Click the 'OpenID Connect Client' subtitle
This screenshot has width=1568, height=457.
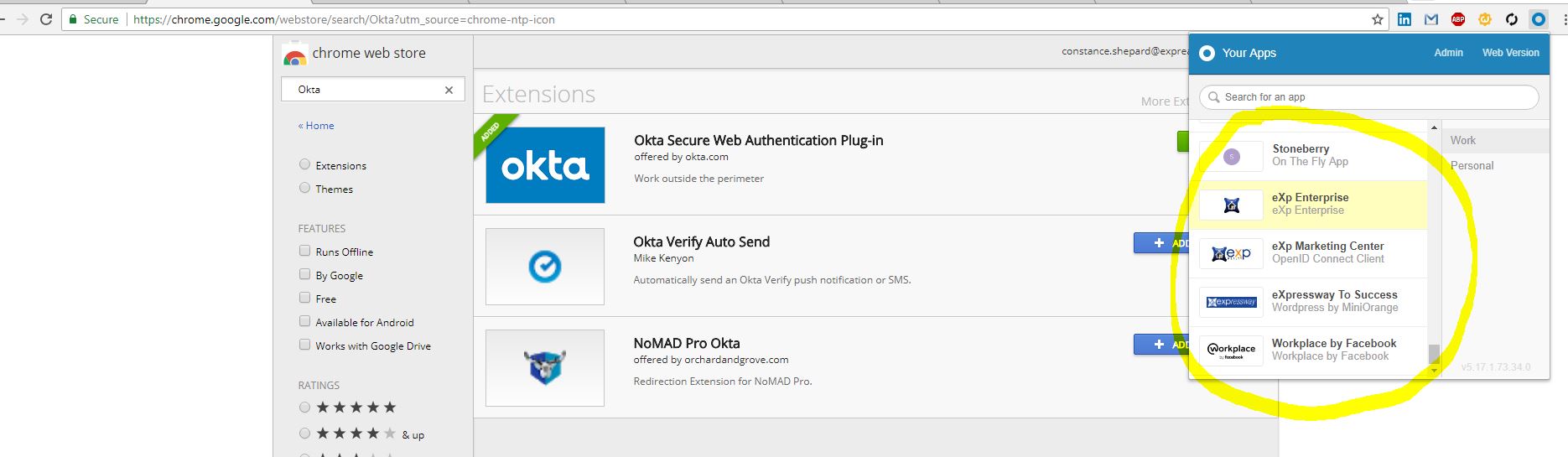tap(1328, 259)
